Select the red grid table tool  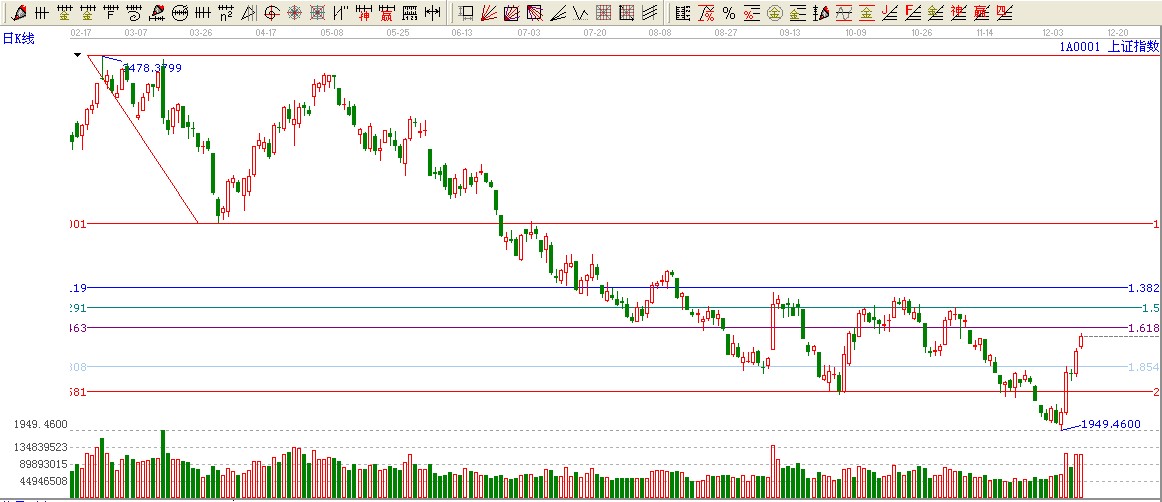point(603,13)
